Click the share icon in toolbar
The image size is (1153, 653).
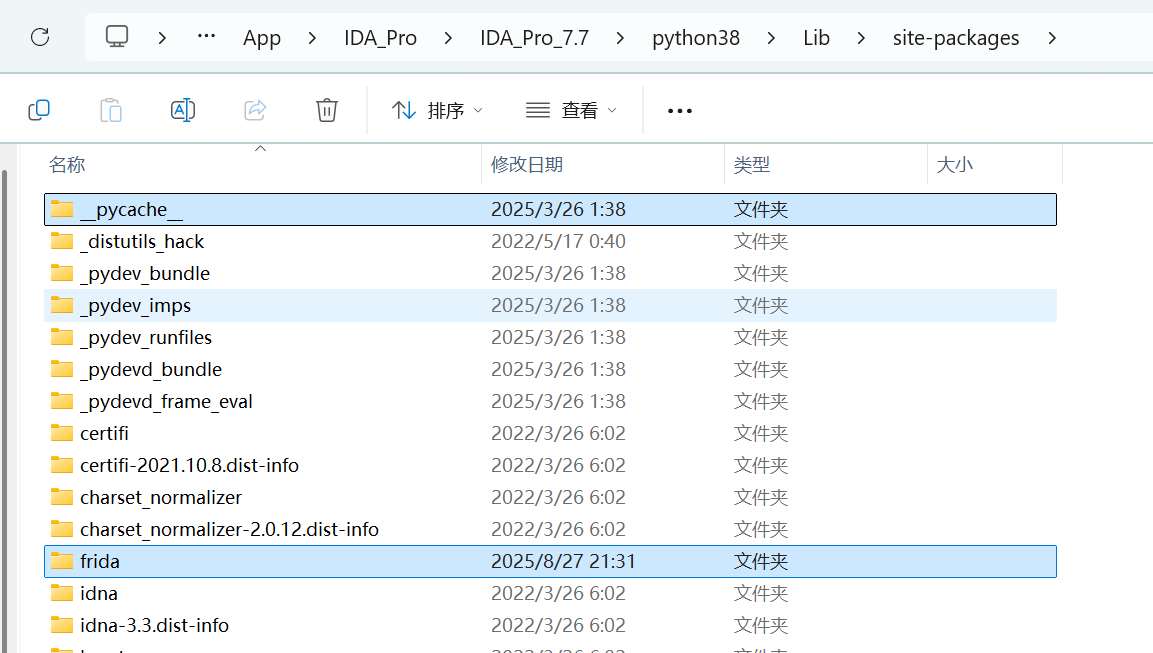click(x=254, y=110)
